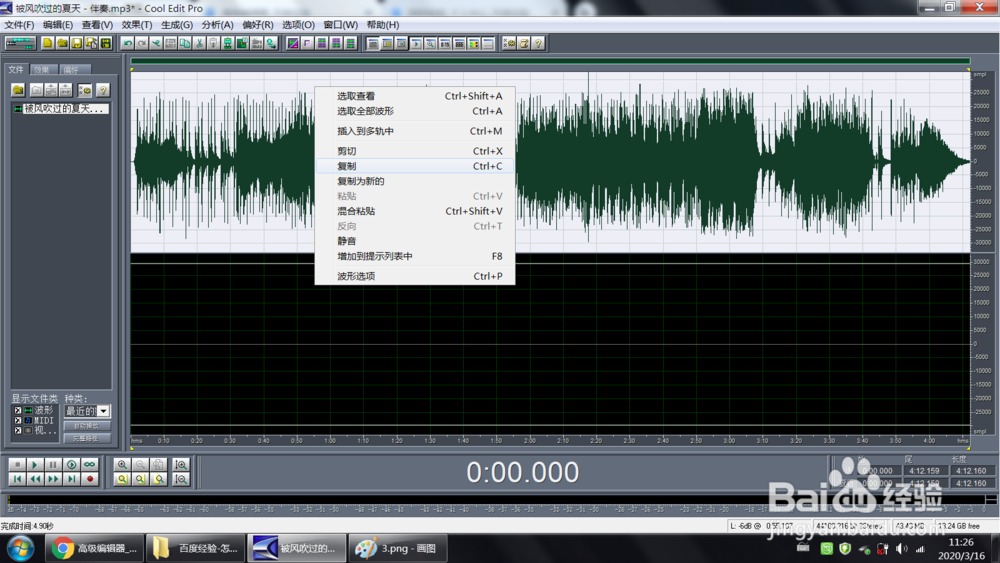The width and height of the screenshot is (1000, 563).
Task: Choose 混合粘贴 in the context menu
Action: coord(415,211)
